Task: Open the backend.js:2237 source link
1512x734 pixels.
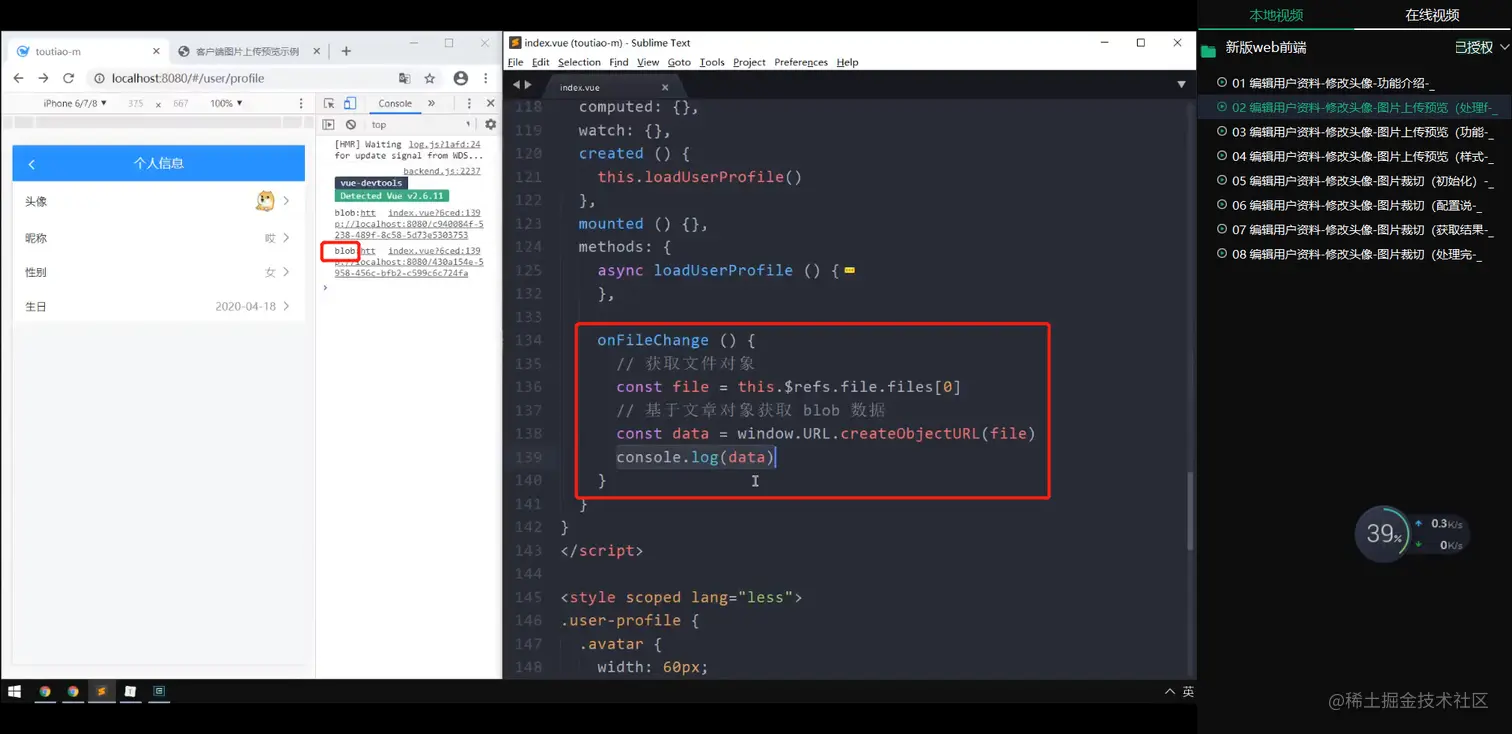Action: [442, 171]
